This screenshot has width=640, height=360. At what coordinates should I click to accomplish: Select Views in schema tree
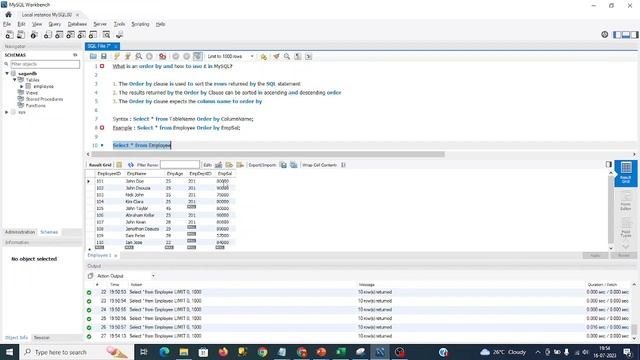click(x=31, y=93)
